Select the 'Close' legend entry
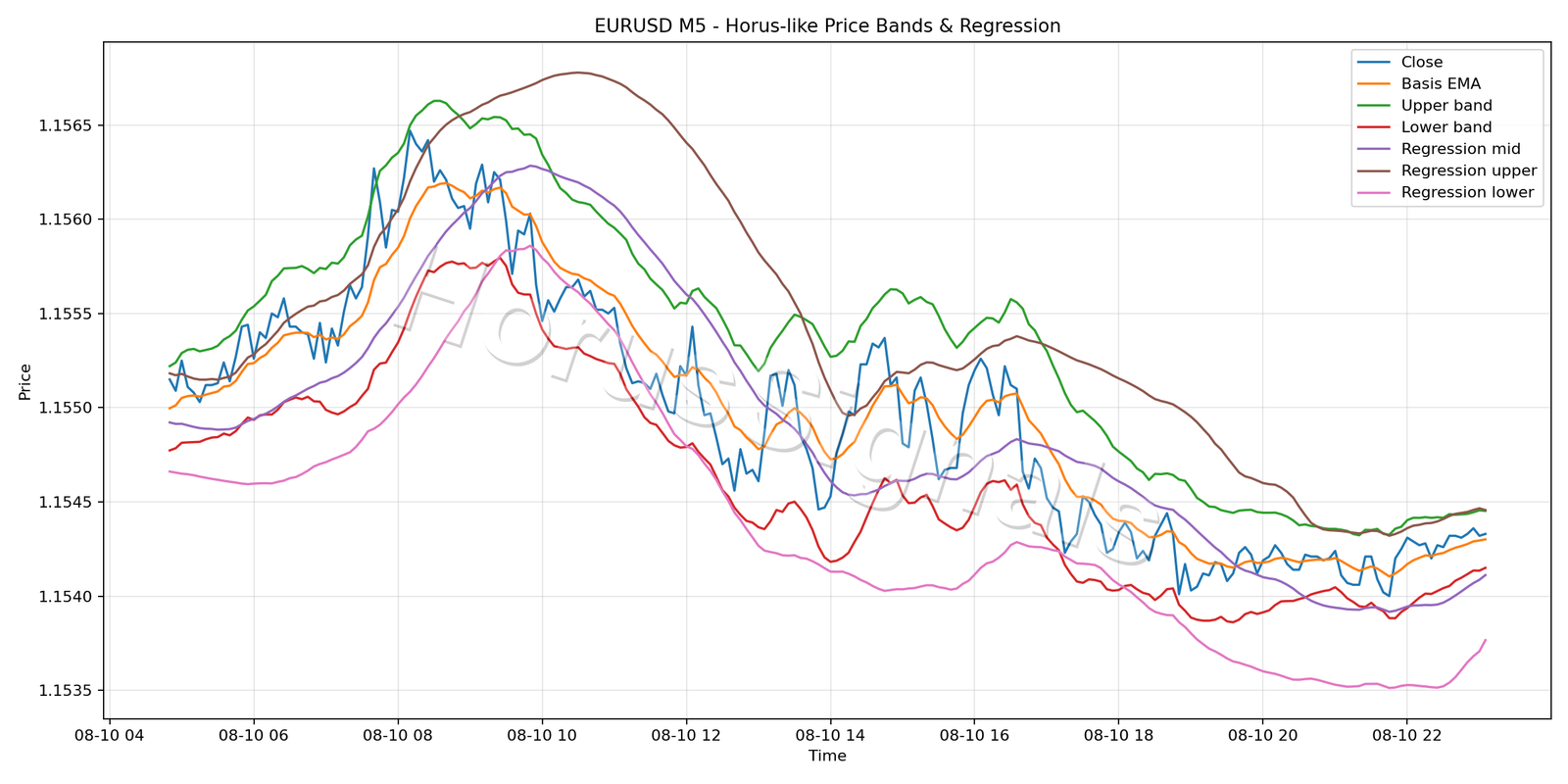 click(1422, 63)
